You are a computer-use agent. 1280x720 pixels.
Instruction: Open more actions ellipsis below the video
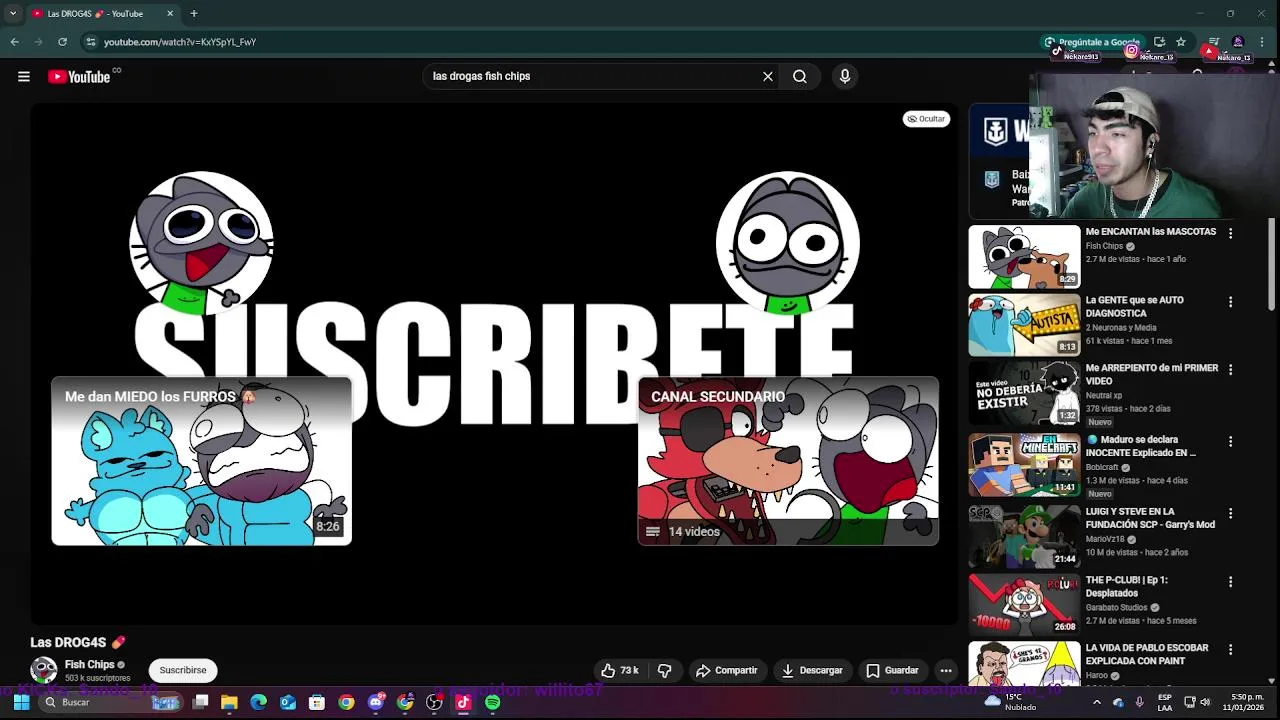[946, 670]
